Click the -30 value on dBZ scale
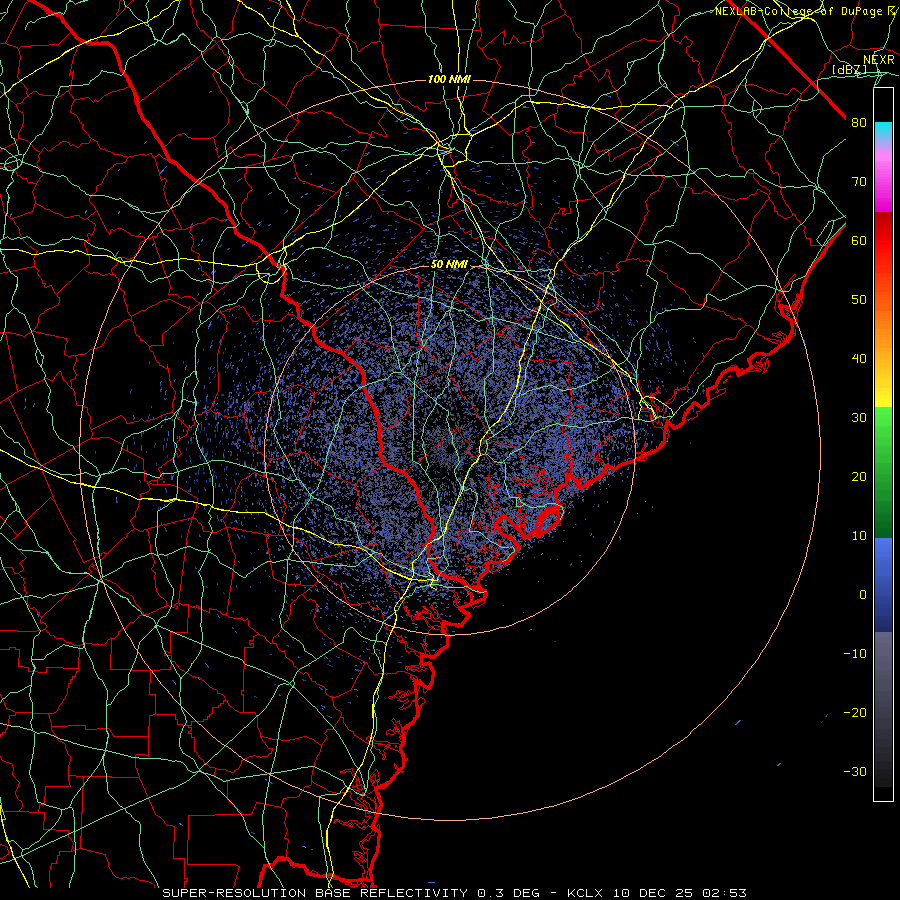Screen dimensions: 900x900 click(855, 771)
